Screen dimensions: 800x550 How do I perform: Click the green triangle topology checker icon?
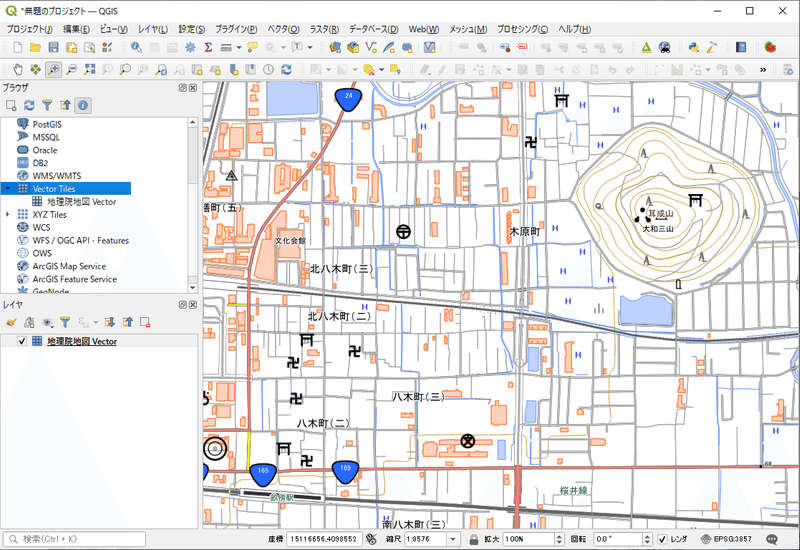pyautogui.click(x=646, y=47)
